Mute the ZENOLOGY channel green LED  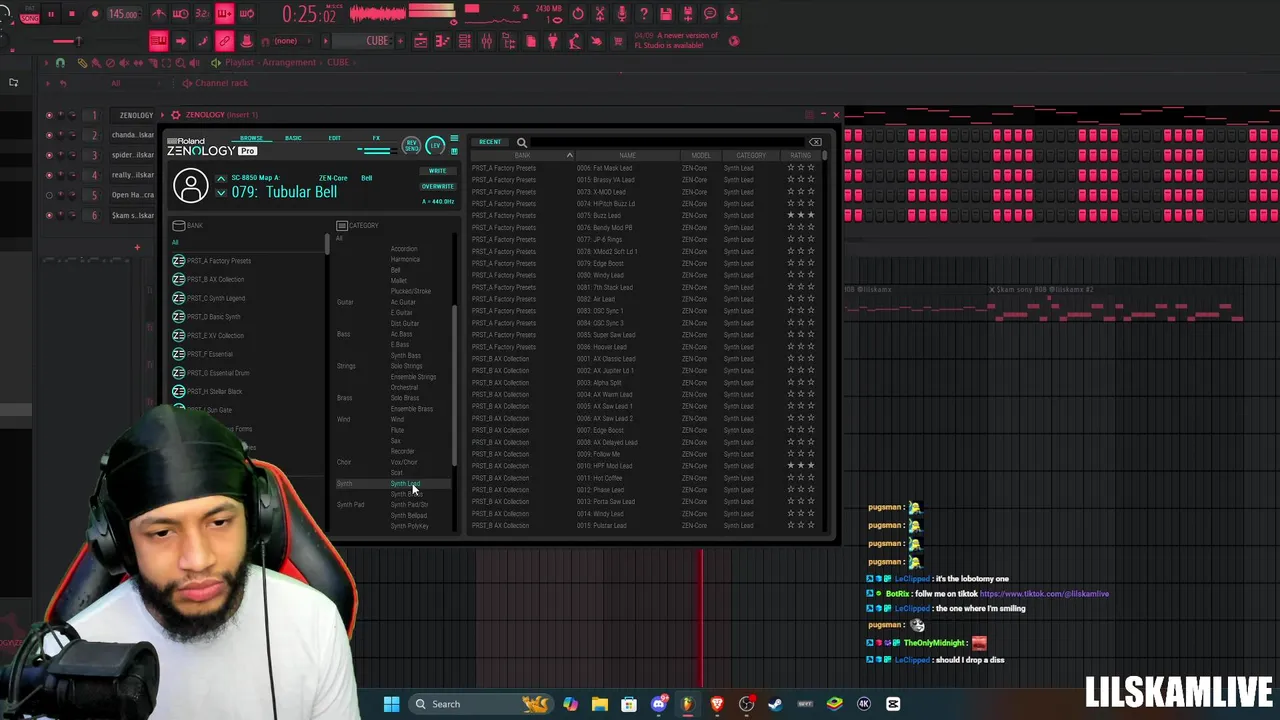(49, 115)
